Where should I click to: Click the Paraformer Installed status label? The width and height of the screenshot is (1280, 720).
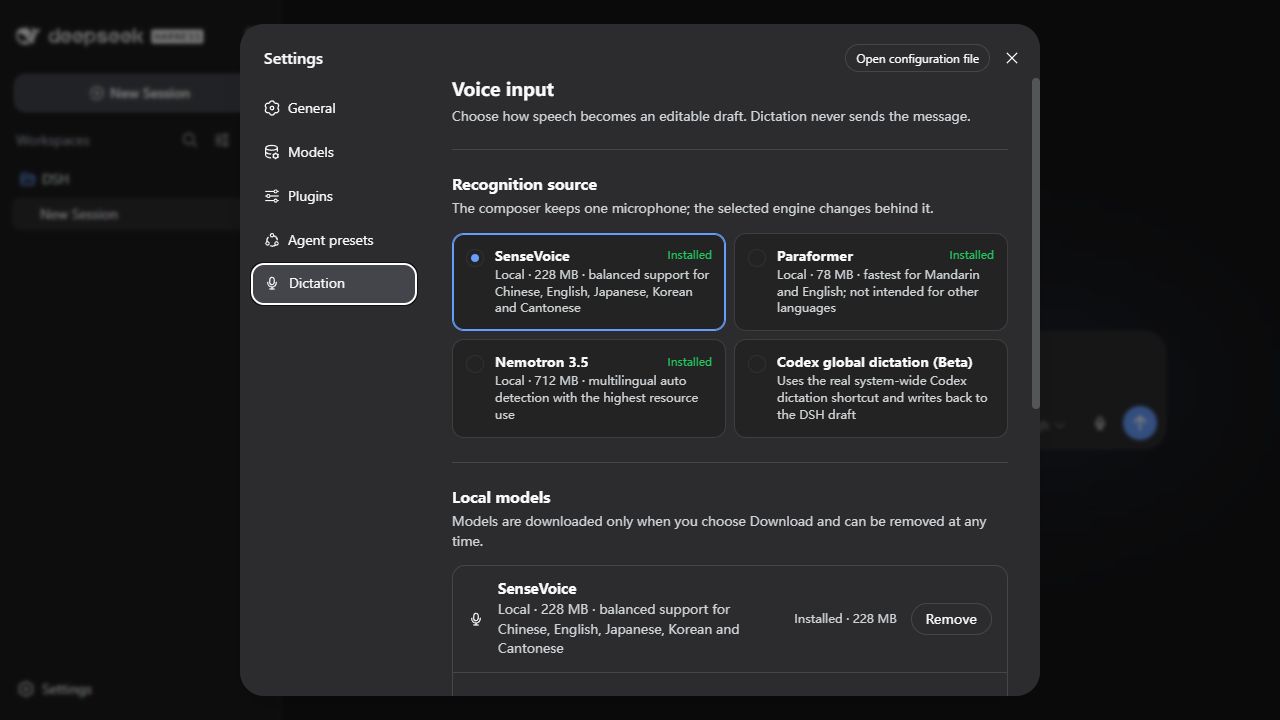click(971, 255)
